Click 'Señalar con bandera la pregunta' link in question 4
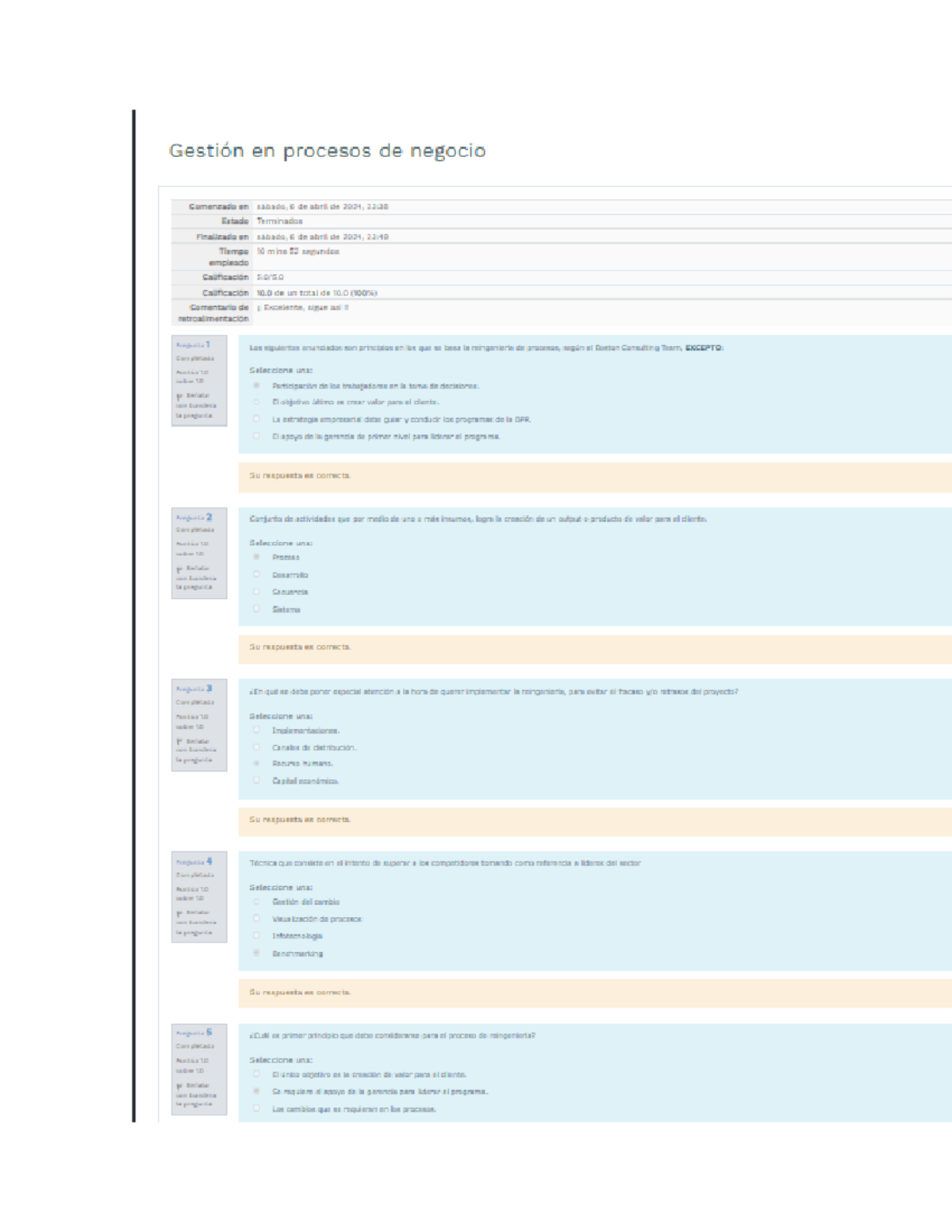 pyautogui.click(x=195, y=923)
